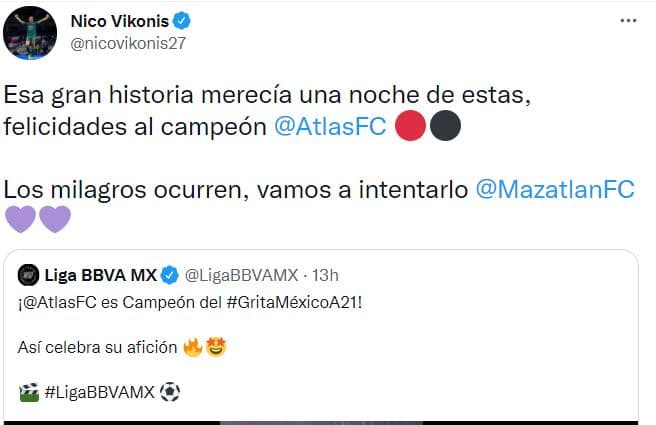
Task: Open the #LigaBBVAMX hashtag
Action: (x=100, y=392)
